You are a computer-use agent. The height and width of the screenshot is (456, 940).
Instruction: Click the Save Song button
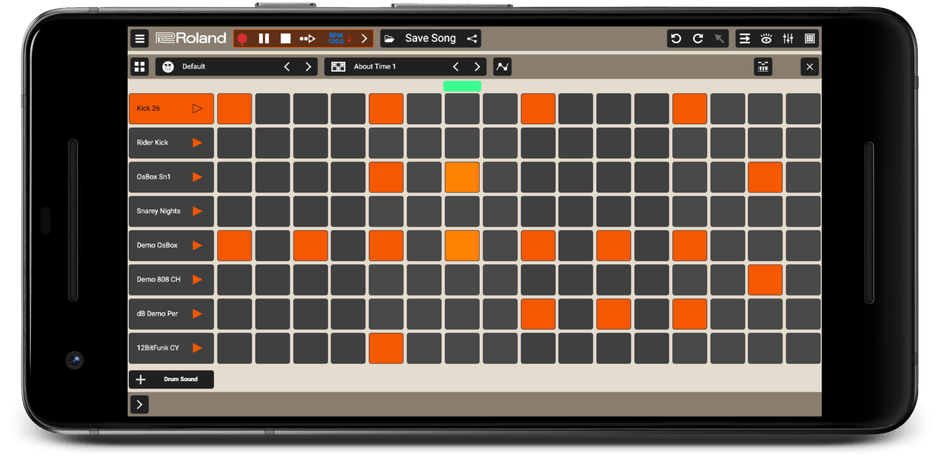point(430,39)
